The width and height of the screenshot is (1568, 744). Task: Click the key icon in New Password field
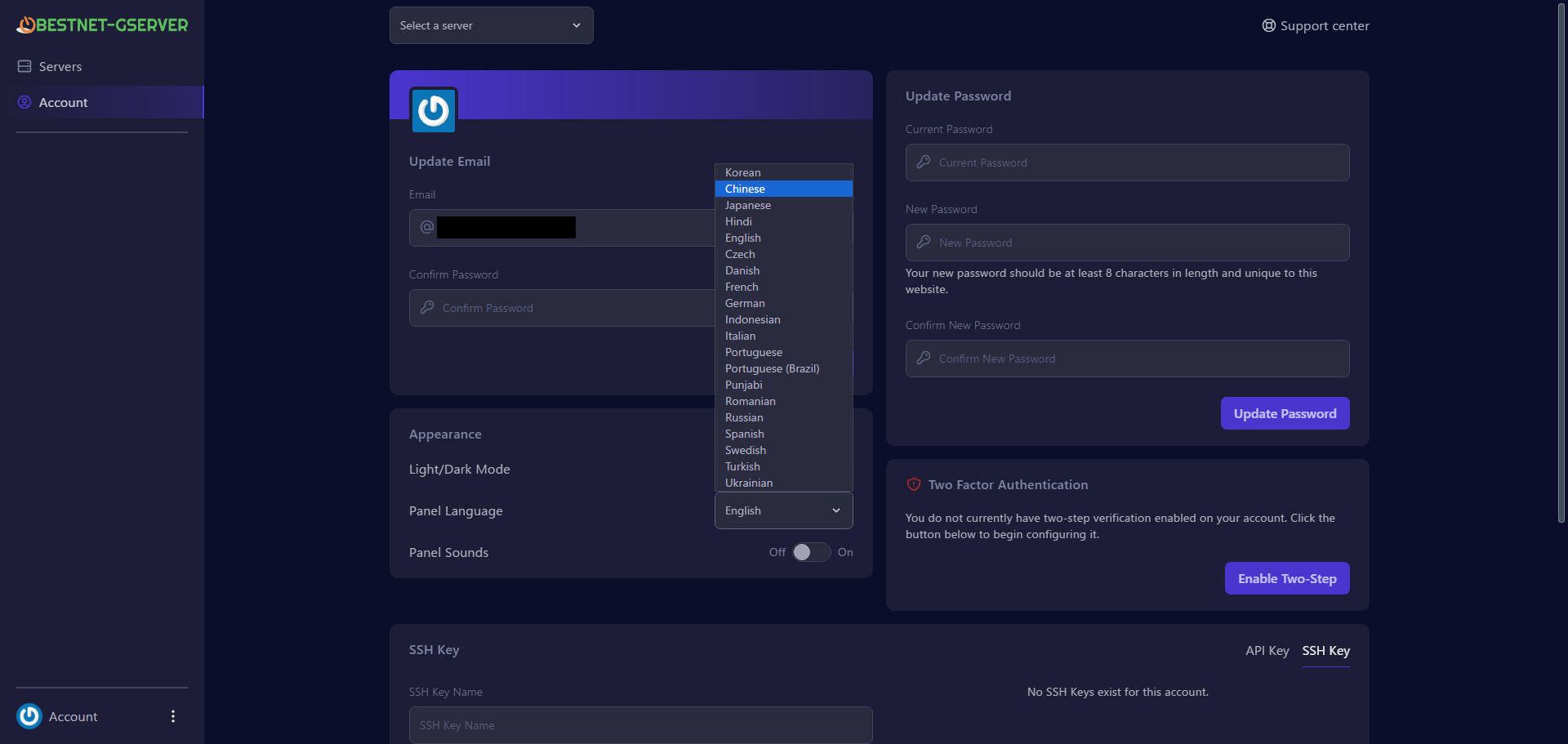[924, 243]
